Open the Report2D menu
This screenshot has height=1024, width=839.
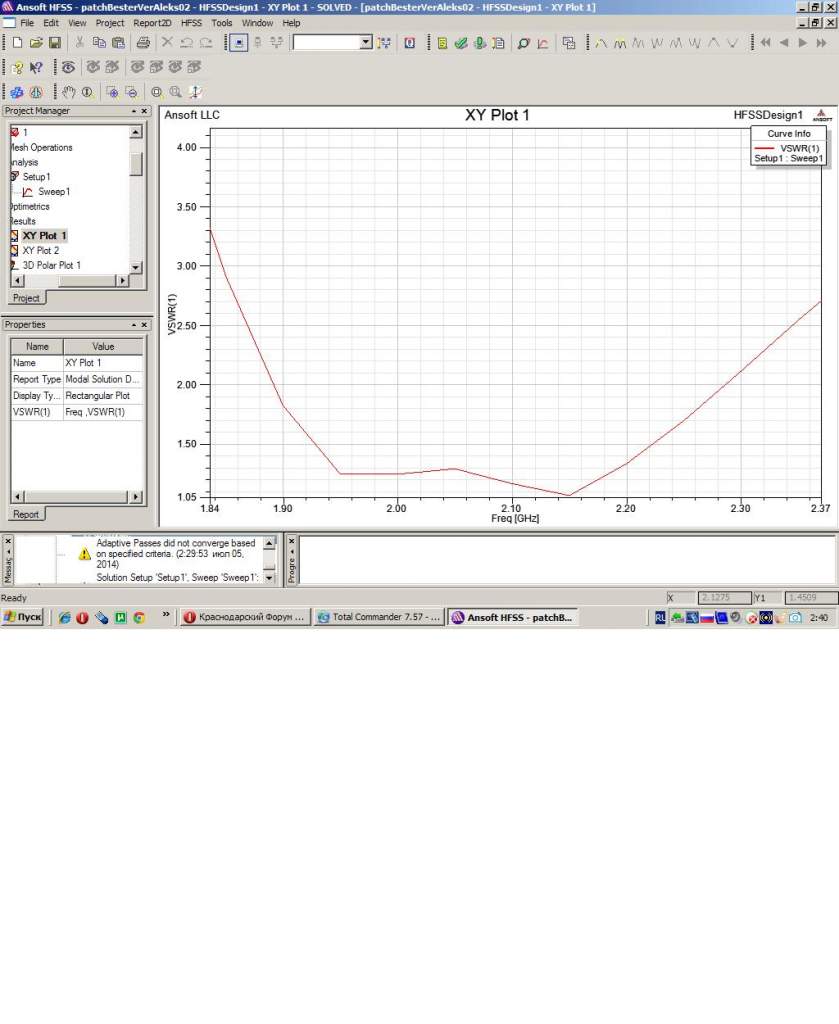[153, 22]
